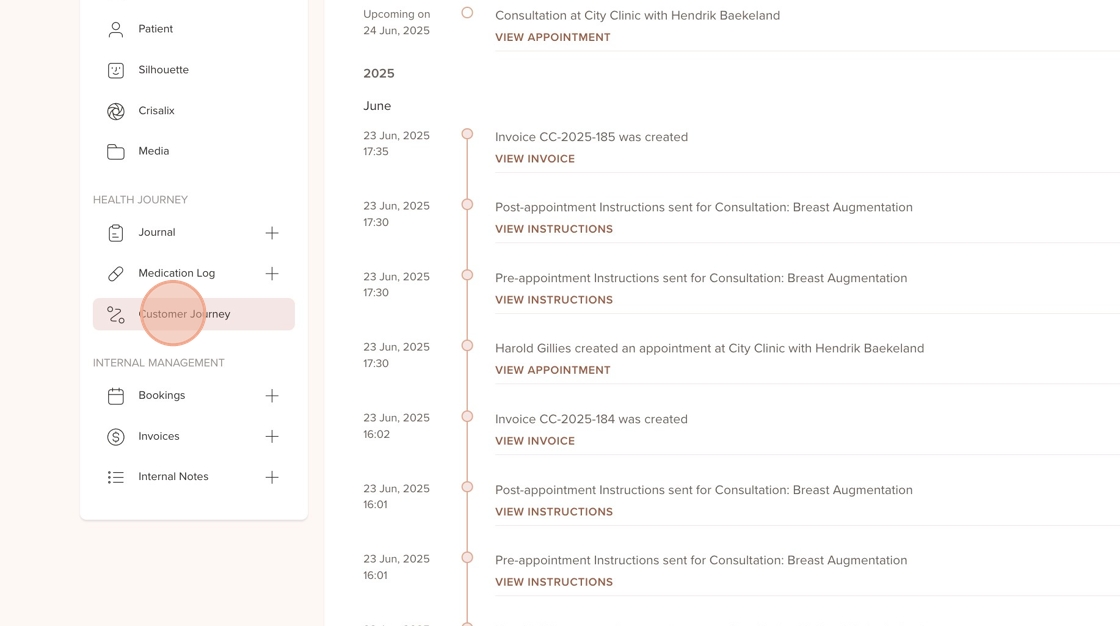Click the Crisalix swirl icon

click(116, 111)
